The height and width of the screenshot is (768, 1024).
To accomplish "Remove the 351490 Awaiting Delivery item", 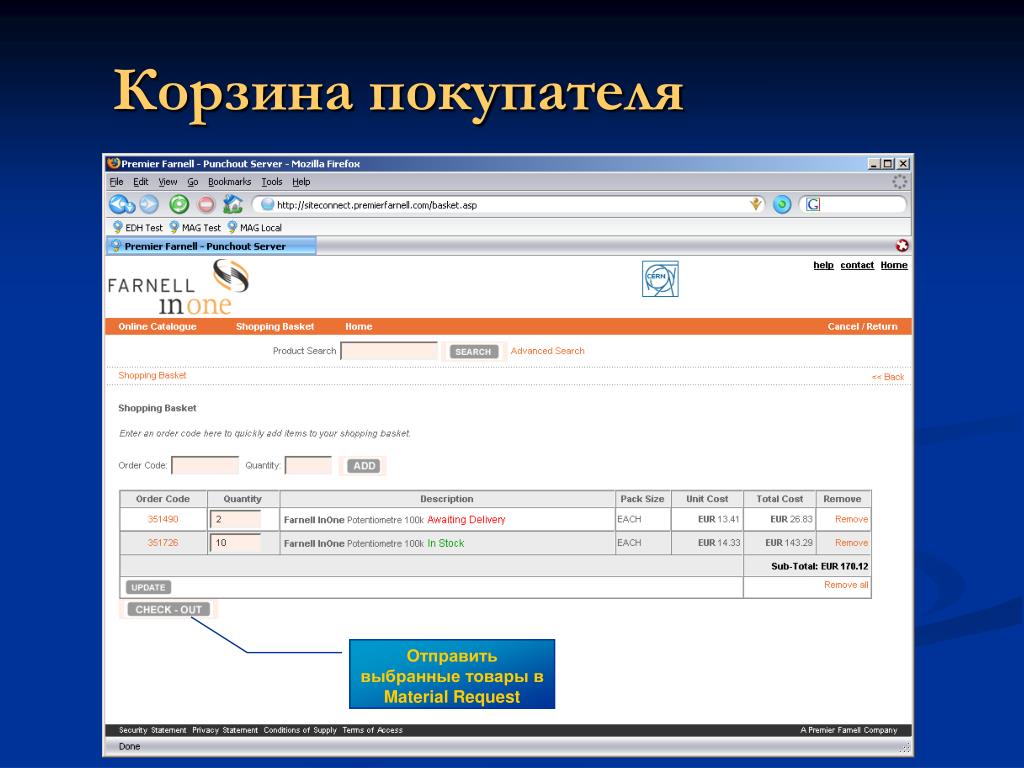I will tap(852, 519).
